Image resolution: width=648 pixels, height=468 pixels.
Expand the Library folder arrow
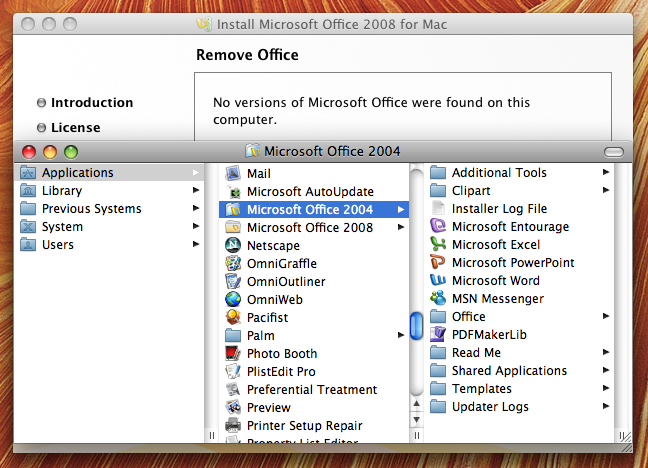click(x=196, y=190)
